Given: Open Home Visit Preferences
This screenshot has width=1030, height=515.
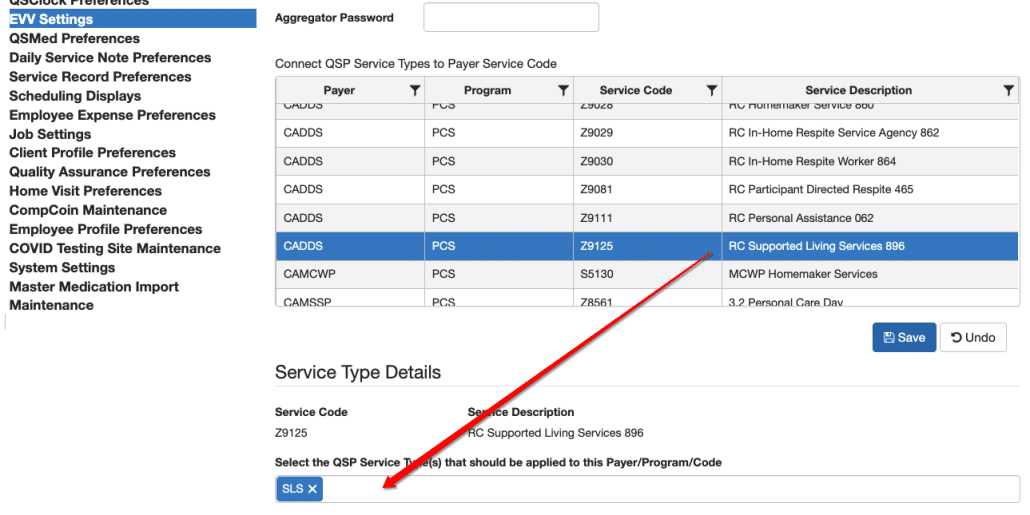Looking at the screenshot, I should click(x=85, y=190).
